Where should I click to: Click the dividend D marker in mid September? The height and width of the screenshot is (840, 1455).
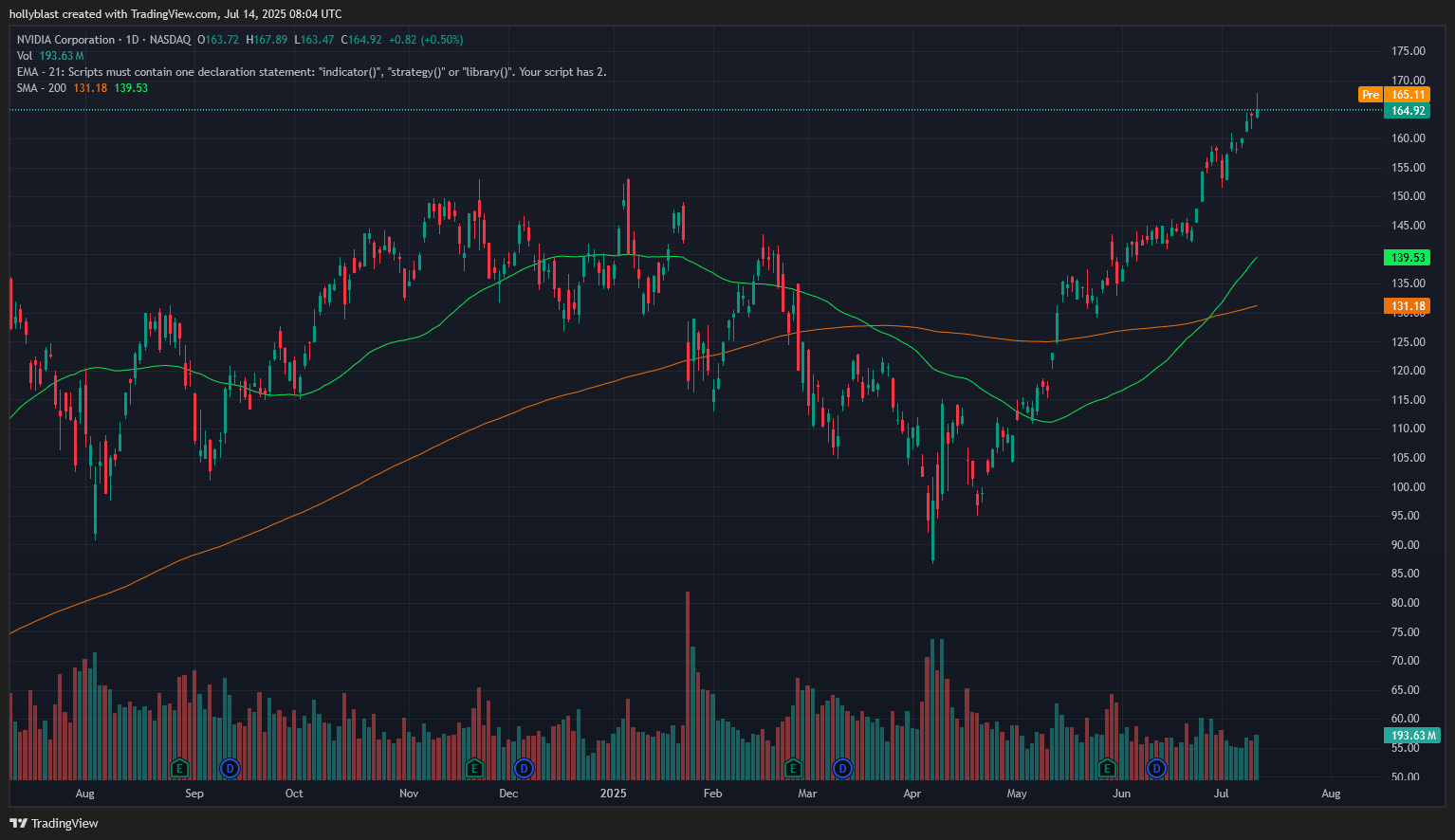[229, 767]
